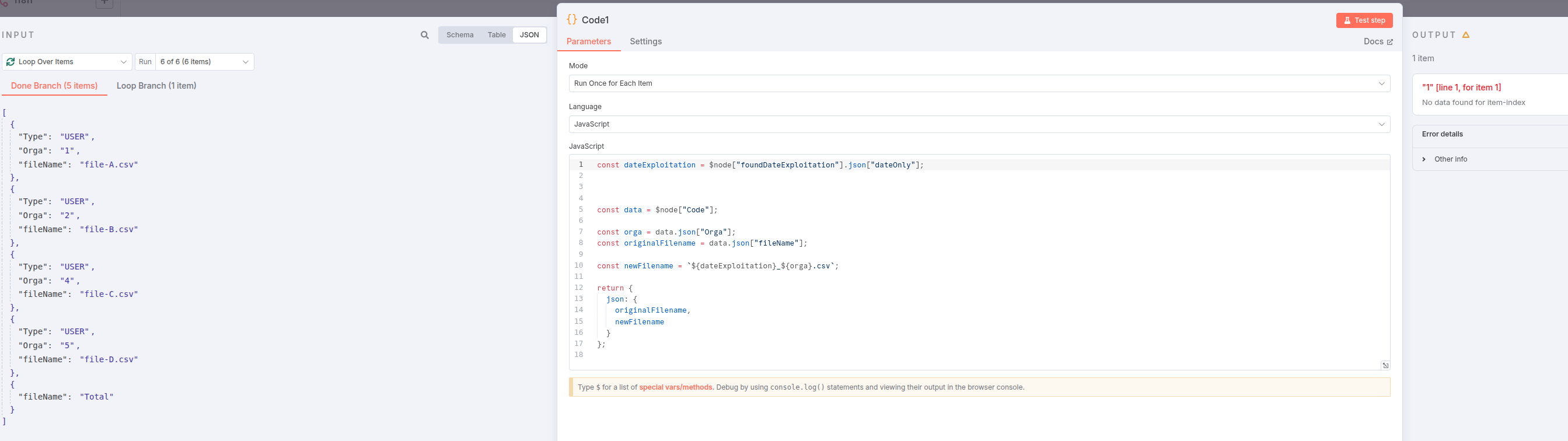Switch input view to Schema

click(460, 35)
